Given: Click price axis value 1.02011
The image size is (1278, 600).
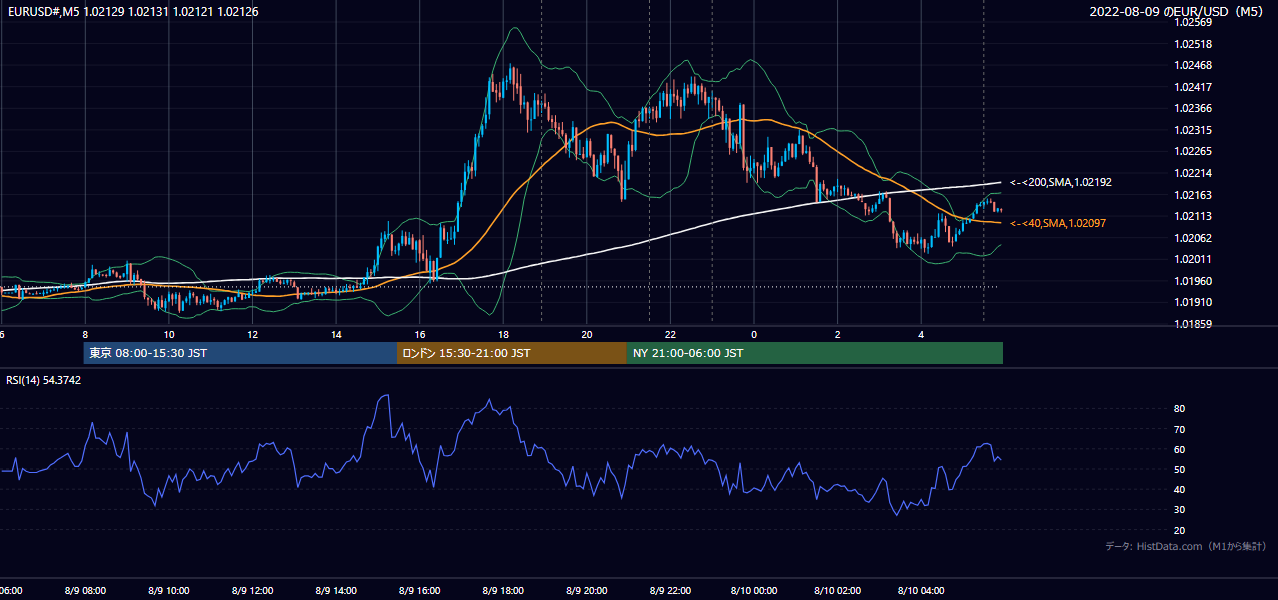Looking at the screenshot, I should tap(1194, 259).
